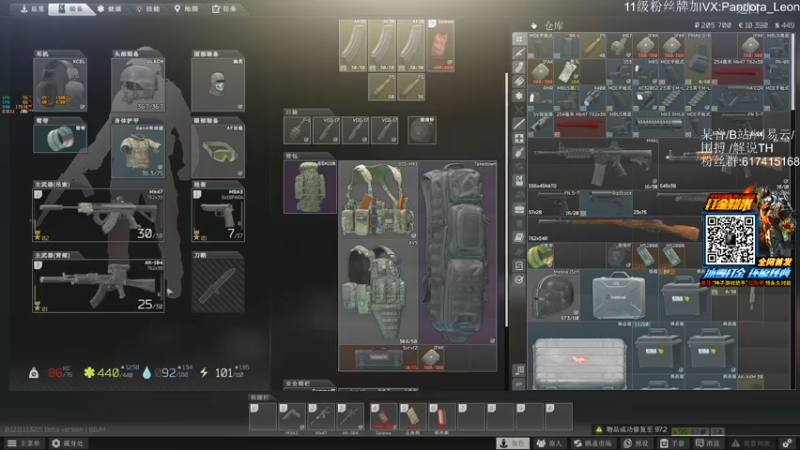This screenshot has width=800, height=450.
Task: Select the balaclava in face cover slot
Action: click(x=218, y=84)
